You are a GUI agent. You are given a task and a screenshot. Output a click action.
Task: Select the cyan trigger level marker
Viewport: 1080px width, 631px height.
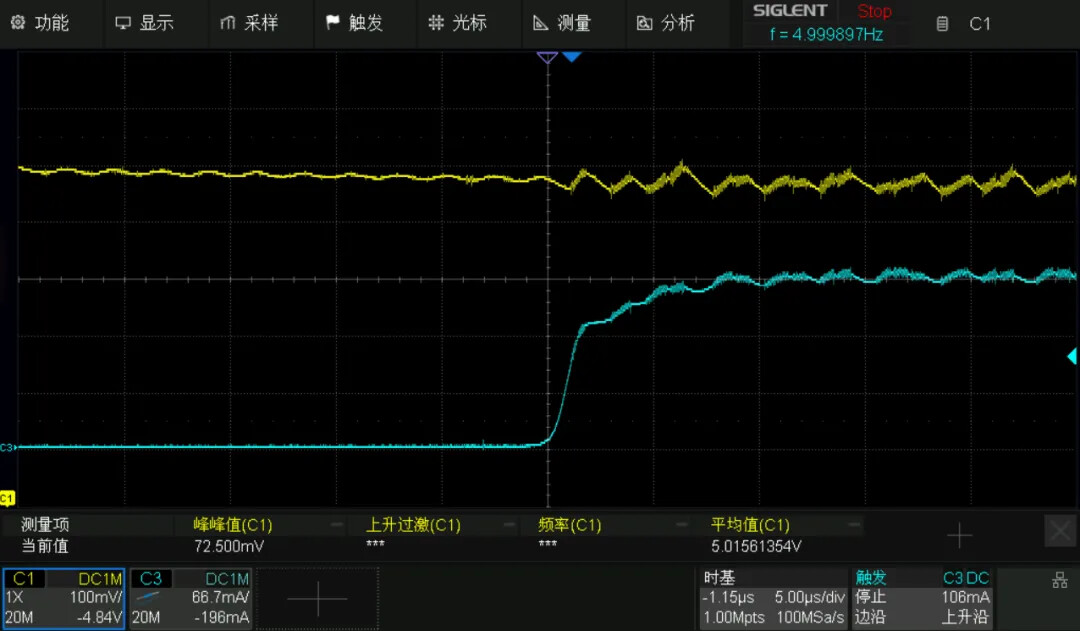[x=1071, y=356]
